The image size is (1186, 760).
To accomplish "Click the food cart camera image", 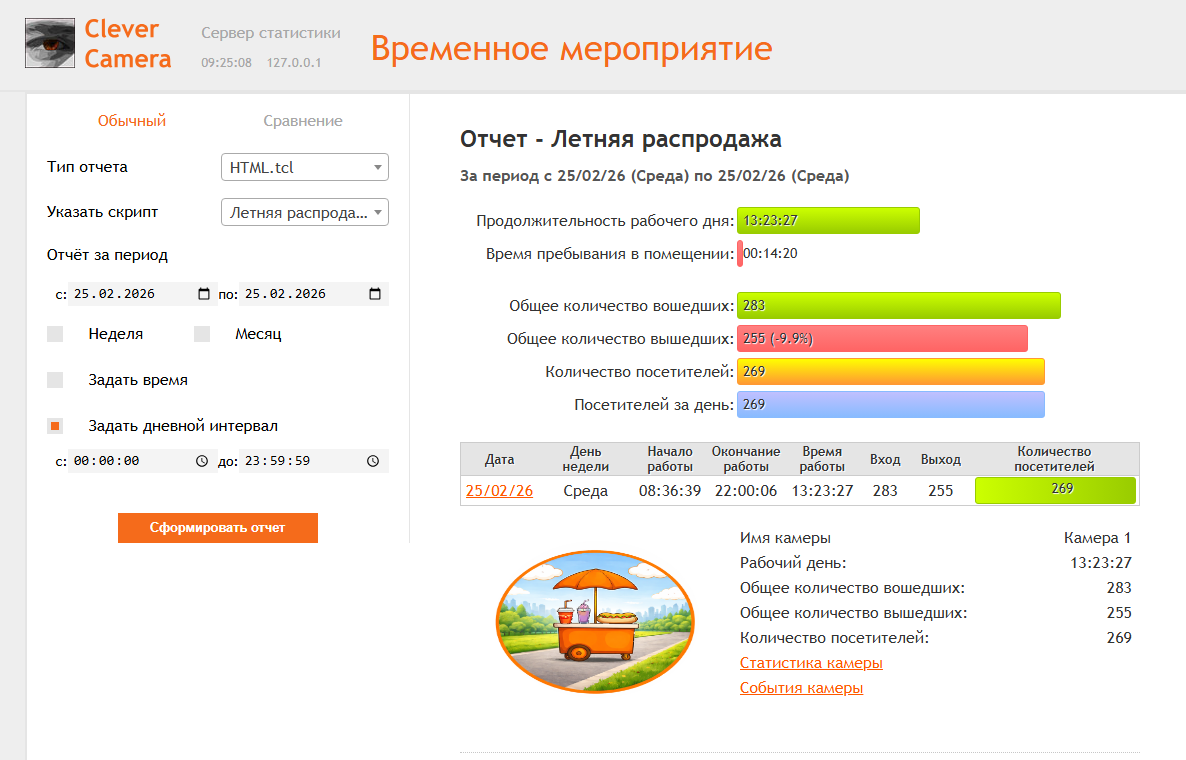I will click(x=595, y=622).
